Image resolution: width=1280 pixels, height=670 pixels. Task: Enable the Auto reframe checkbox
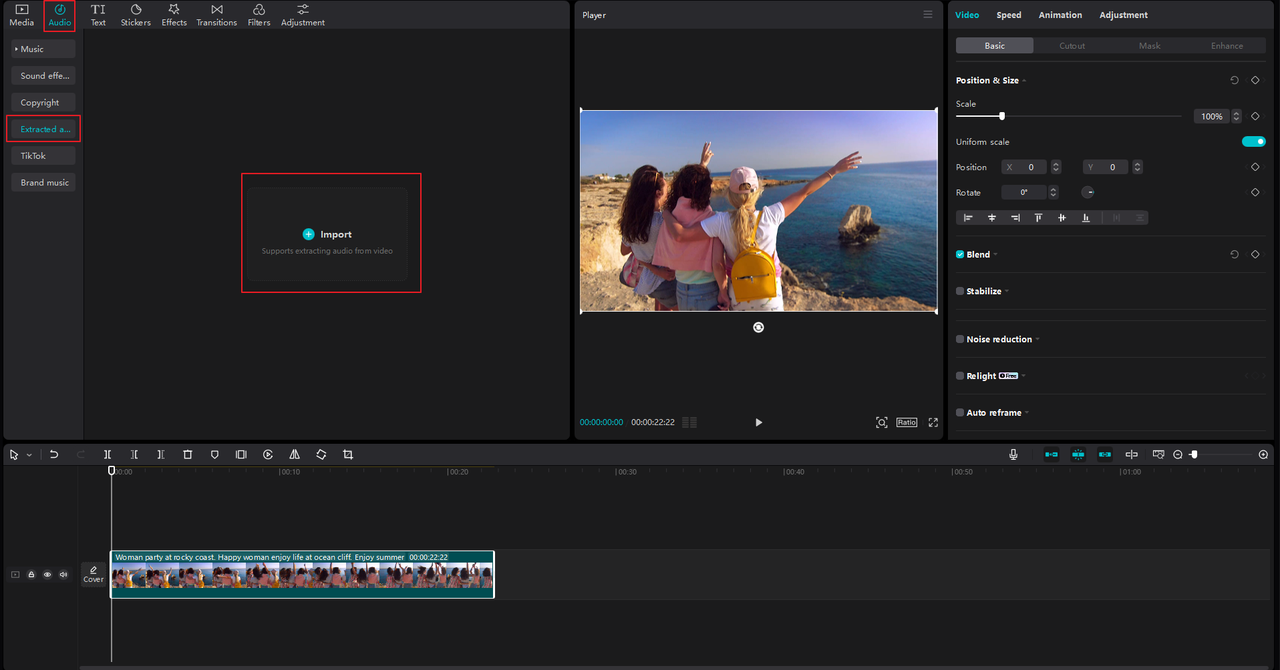click(x=960, y=412)
